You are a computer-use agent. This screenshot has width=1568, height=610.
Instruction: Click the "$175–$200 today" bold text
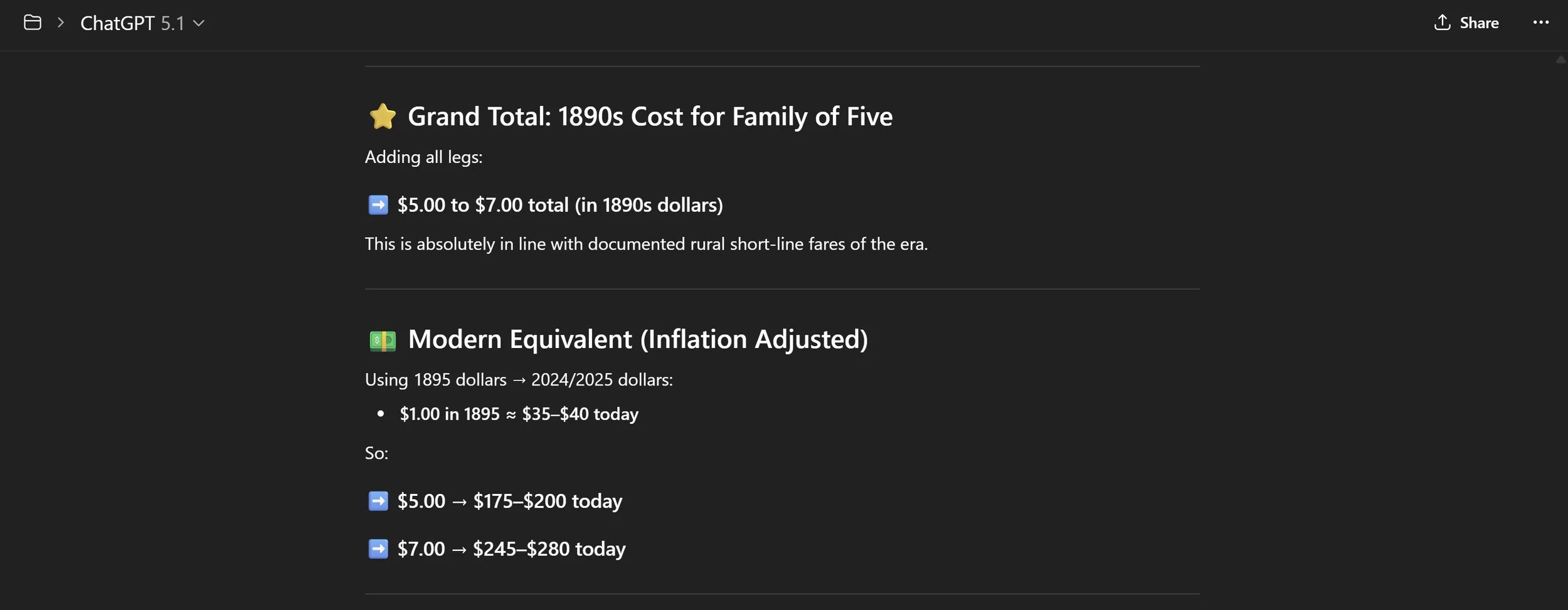coord(548,501)
